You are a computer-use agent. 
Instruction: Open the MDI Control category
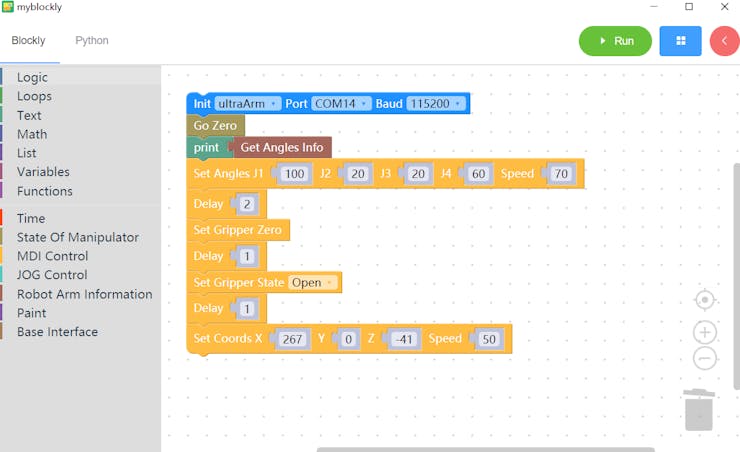click(80, 256)
